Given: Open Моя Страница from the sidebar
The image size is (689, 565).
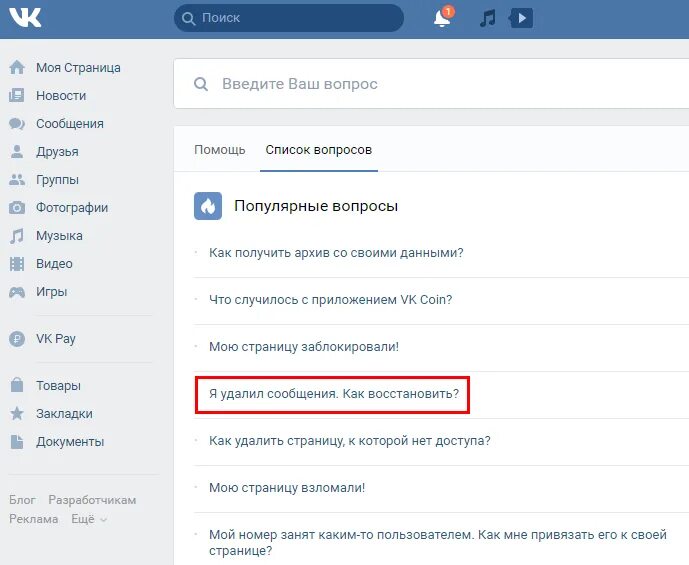Looking at the screenshot, I should (x=78, y=68).
